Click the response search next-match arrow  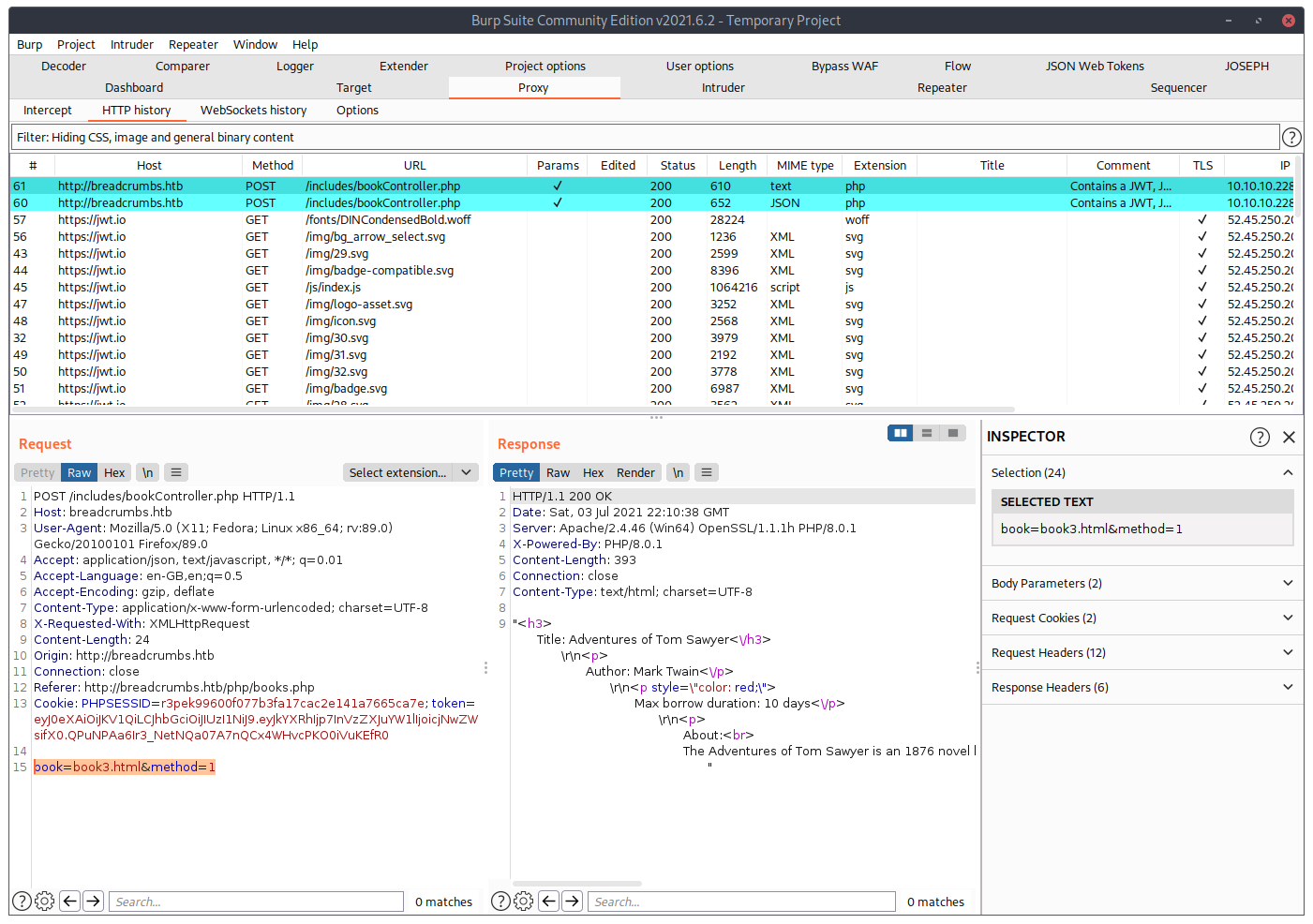572,902
